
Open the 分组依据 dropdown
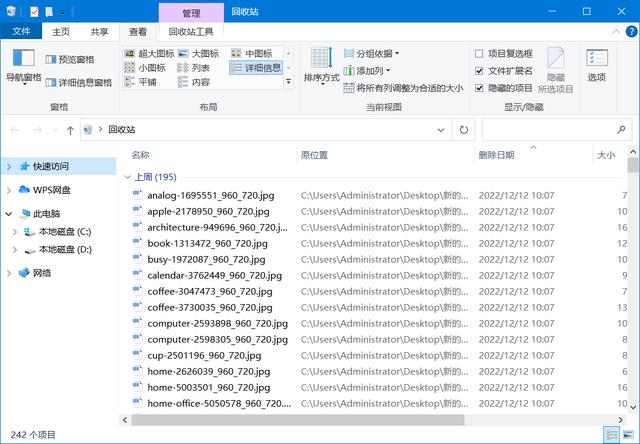tap(371, 53)
